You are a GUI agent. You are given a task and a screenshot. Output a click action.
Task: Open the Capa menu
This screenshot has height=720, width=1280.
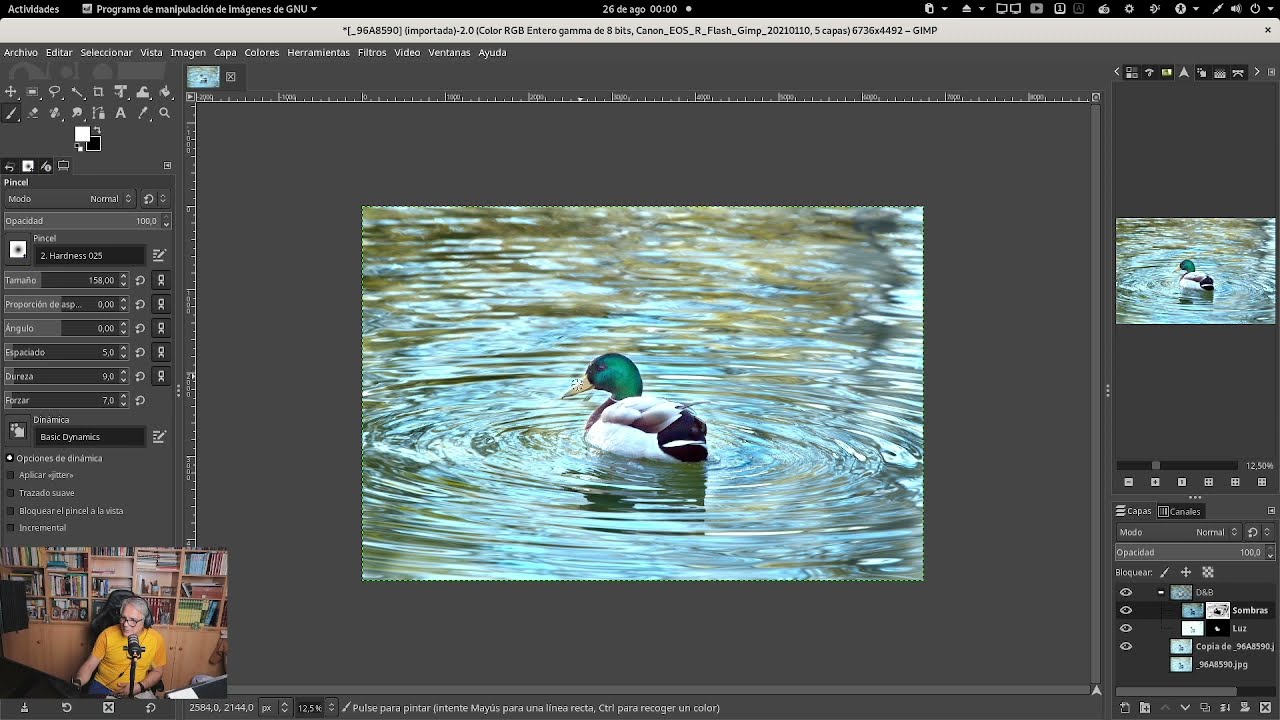point(225,52)
